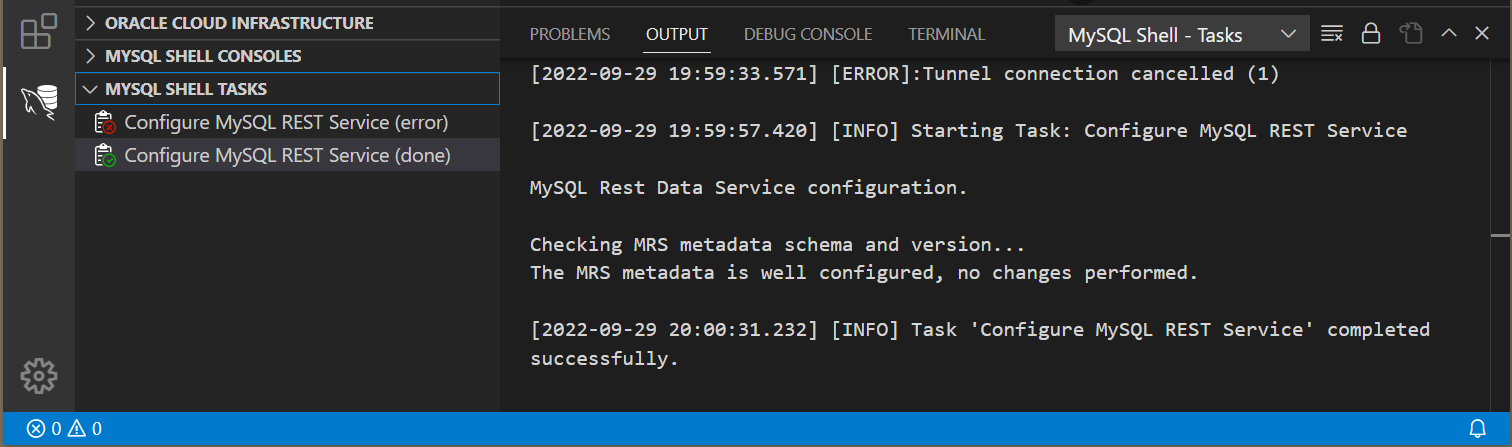Click errors and warnings count in status bar
The width and height of the screenshot is (1512, 447).
click(x=64, y=429)
